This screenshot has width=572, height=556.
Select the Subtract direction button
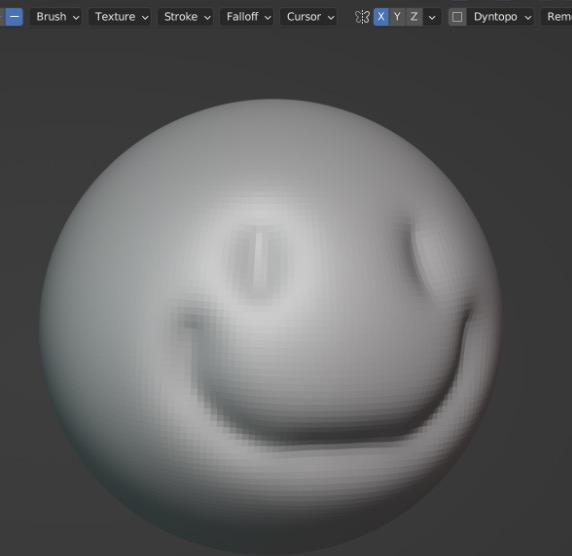point(14,17)
